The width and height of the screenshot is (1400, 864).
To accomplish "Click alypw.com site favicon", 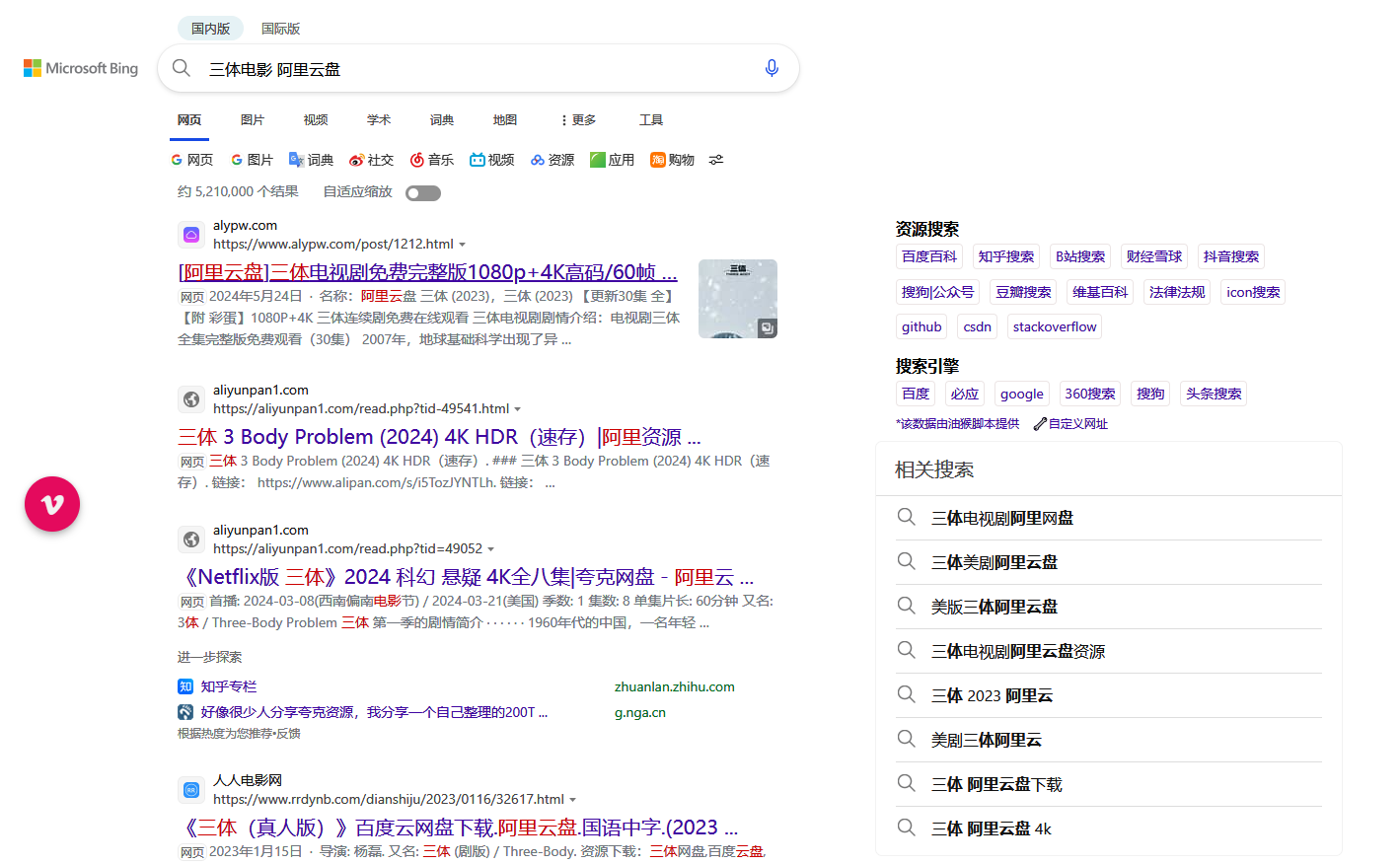I will 191,235.
